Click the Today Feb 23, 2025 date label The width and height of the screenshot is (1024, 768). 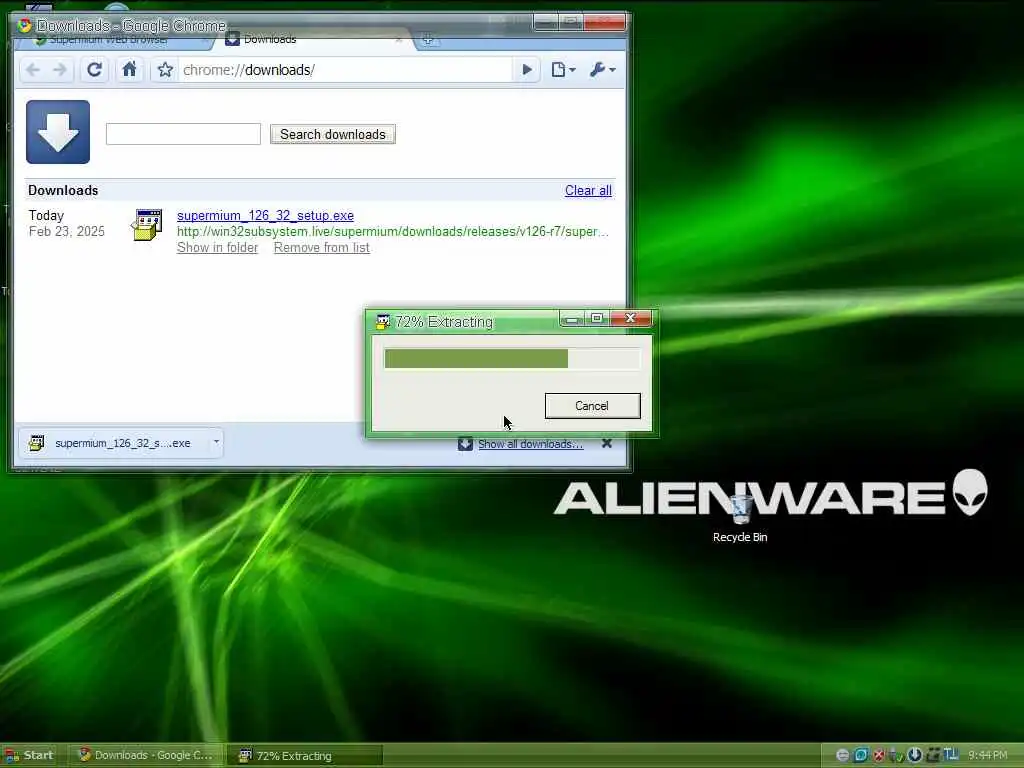tap(66, 223)
